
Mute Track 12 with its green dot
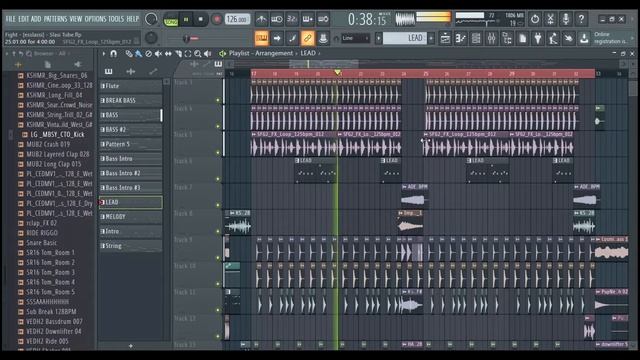218,336
